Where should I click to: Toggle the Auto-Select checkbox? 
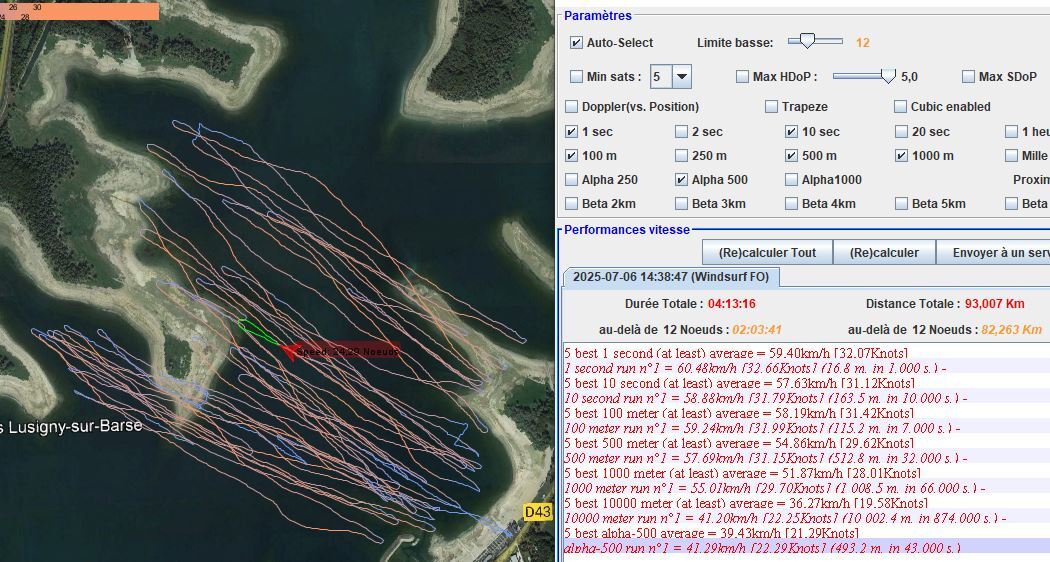[576, 43]
